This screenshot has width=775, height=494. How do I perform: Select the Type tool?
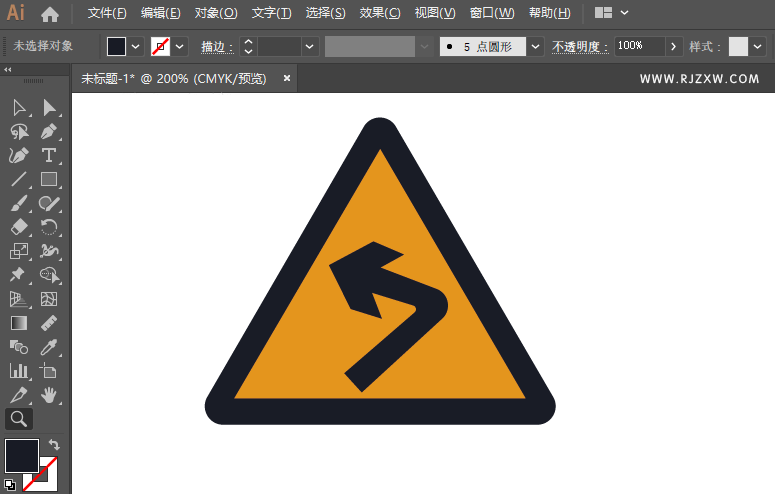click(49, 155)
